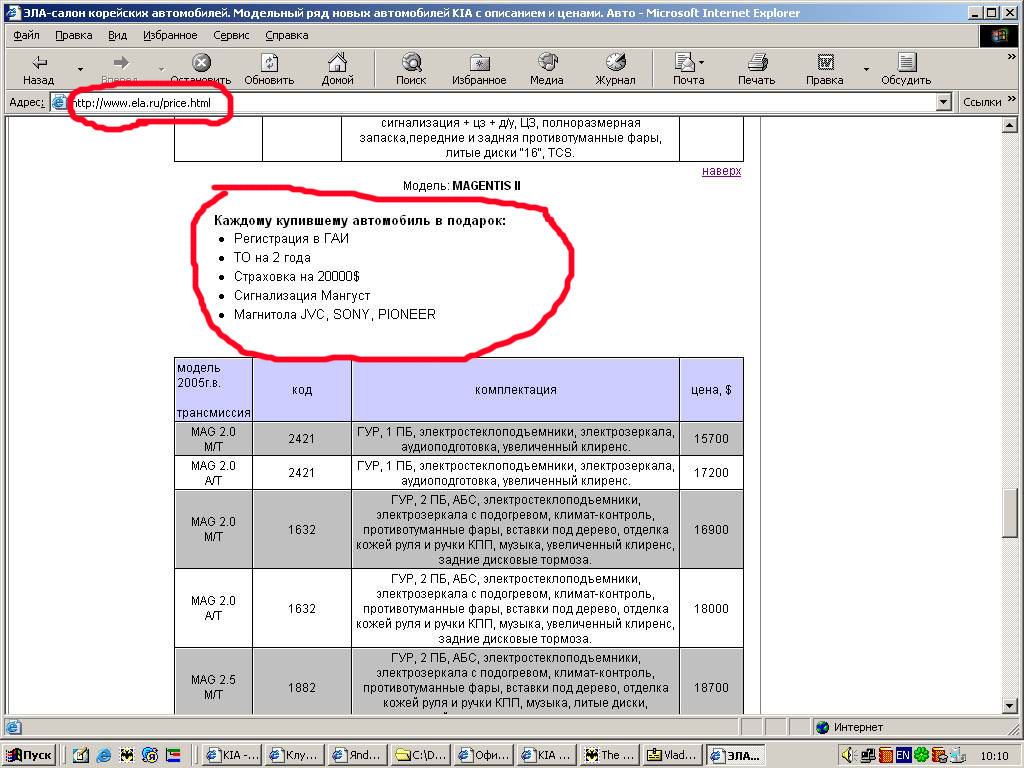The width and height of the screenshot is (1024, 768).
Task: Click the vertical scrollbar down arrow
Action: 1013,706
